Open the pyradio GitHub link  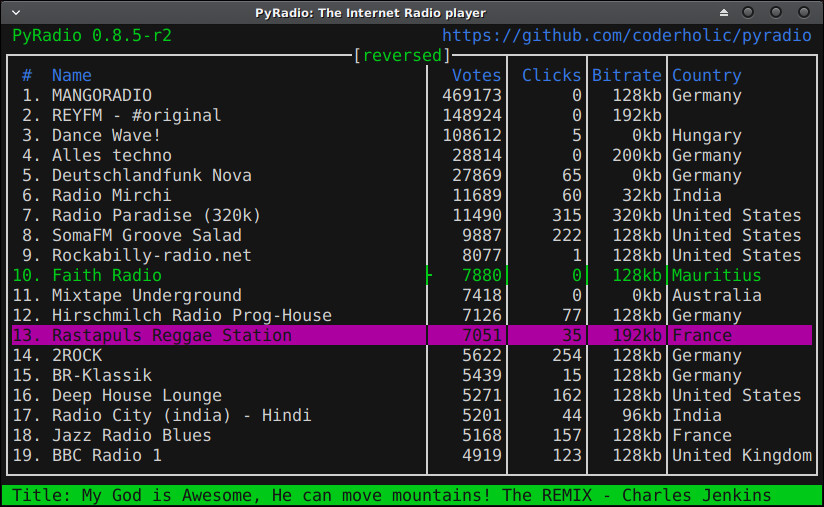pyautogui.click(x=626, y=35)
